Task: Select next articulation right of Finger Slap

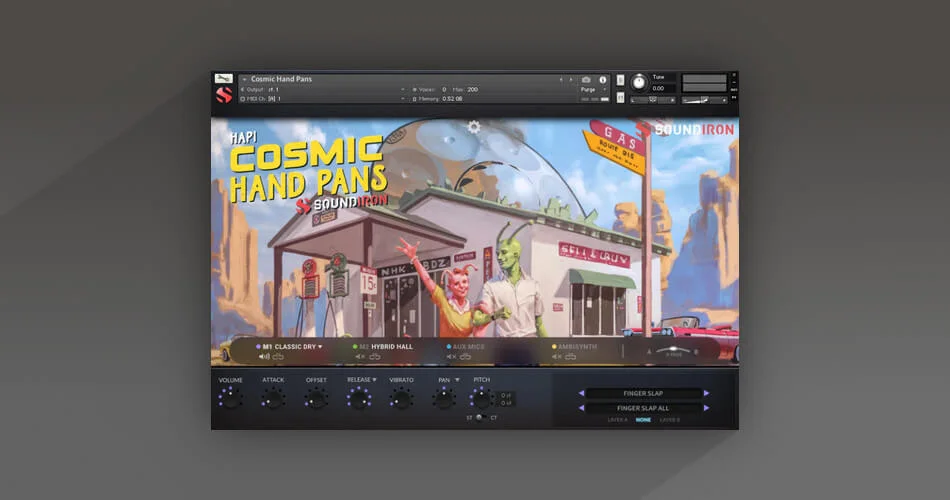Action: tap(706, 393)
